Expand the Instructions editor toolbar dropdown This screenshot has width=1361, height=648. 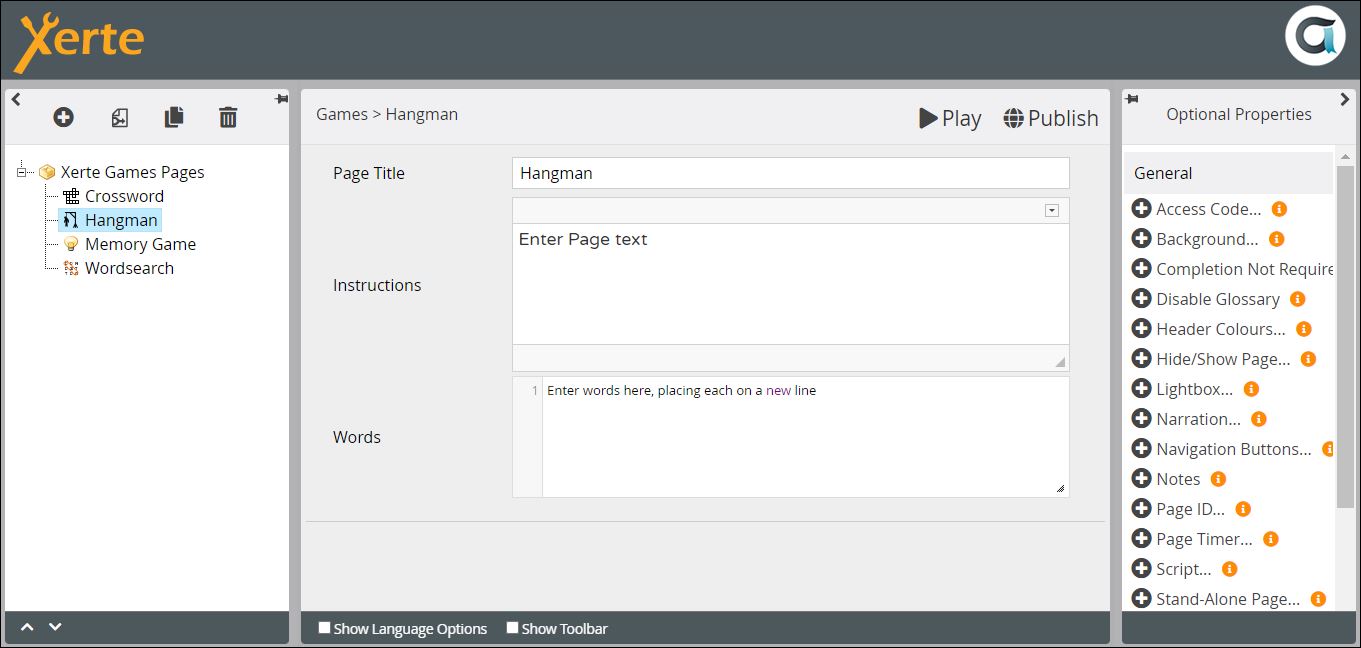1051,210
